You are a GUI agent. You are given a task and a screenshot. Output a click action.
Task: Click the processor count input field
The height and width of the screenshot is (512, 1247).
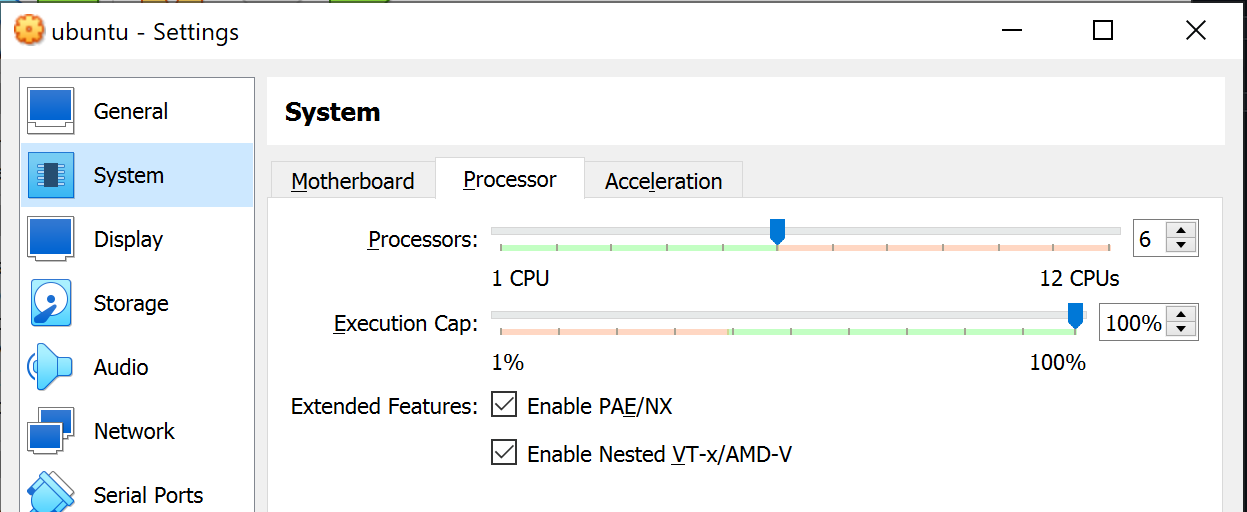1148,239
